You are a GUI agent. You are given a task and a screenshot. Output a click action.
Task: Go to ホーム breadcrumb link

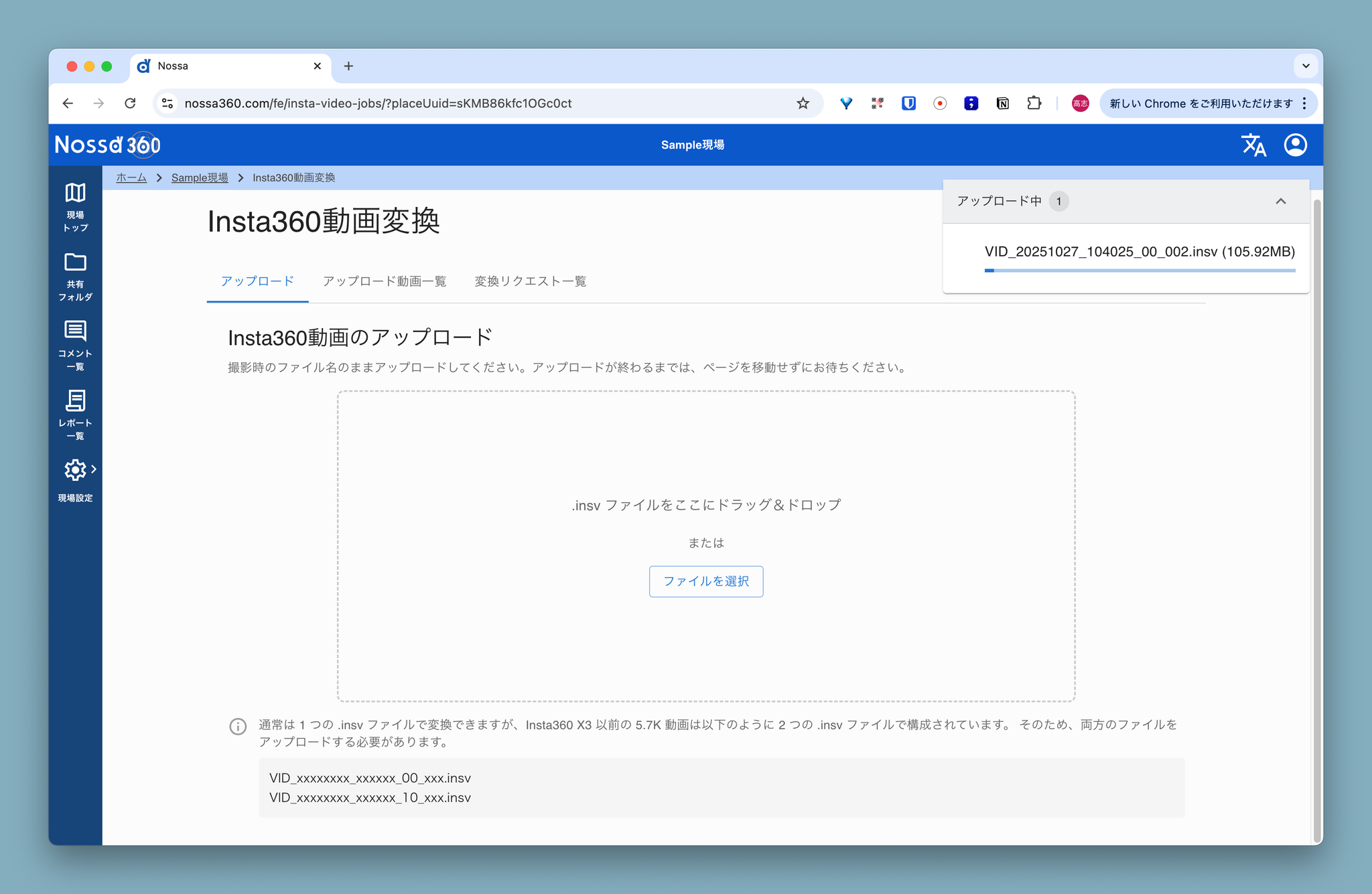click(131, 177)
